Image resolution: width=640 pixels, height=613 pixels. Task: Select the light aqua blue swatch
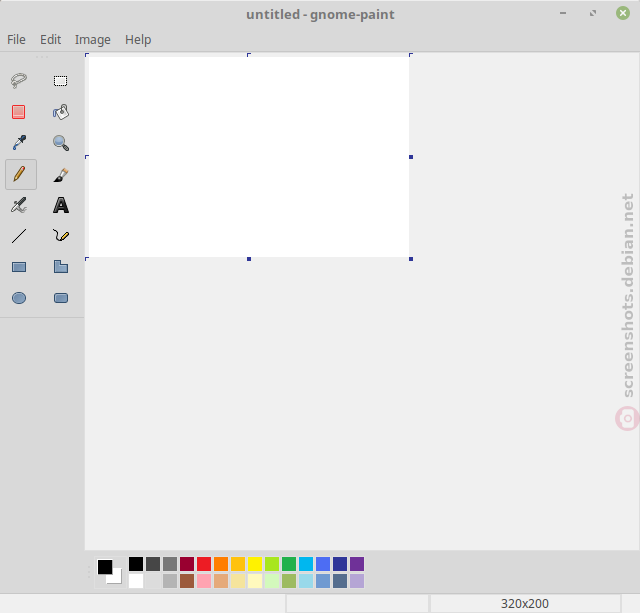(306, 581)
